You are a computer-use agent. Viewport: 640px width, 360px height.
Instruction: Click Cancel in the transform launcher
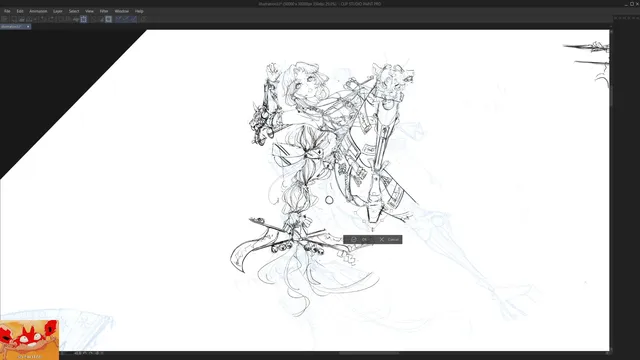[x=389, y=240]
